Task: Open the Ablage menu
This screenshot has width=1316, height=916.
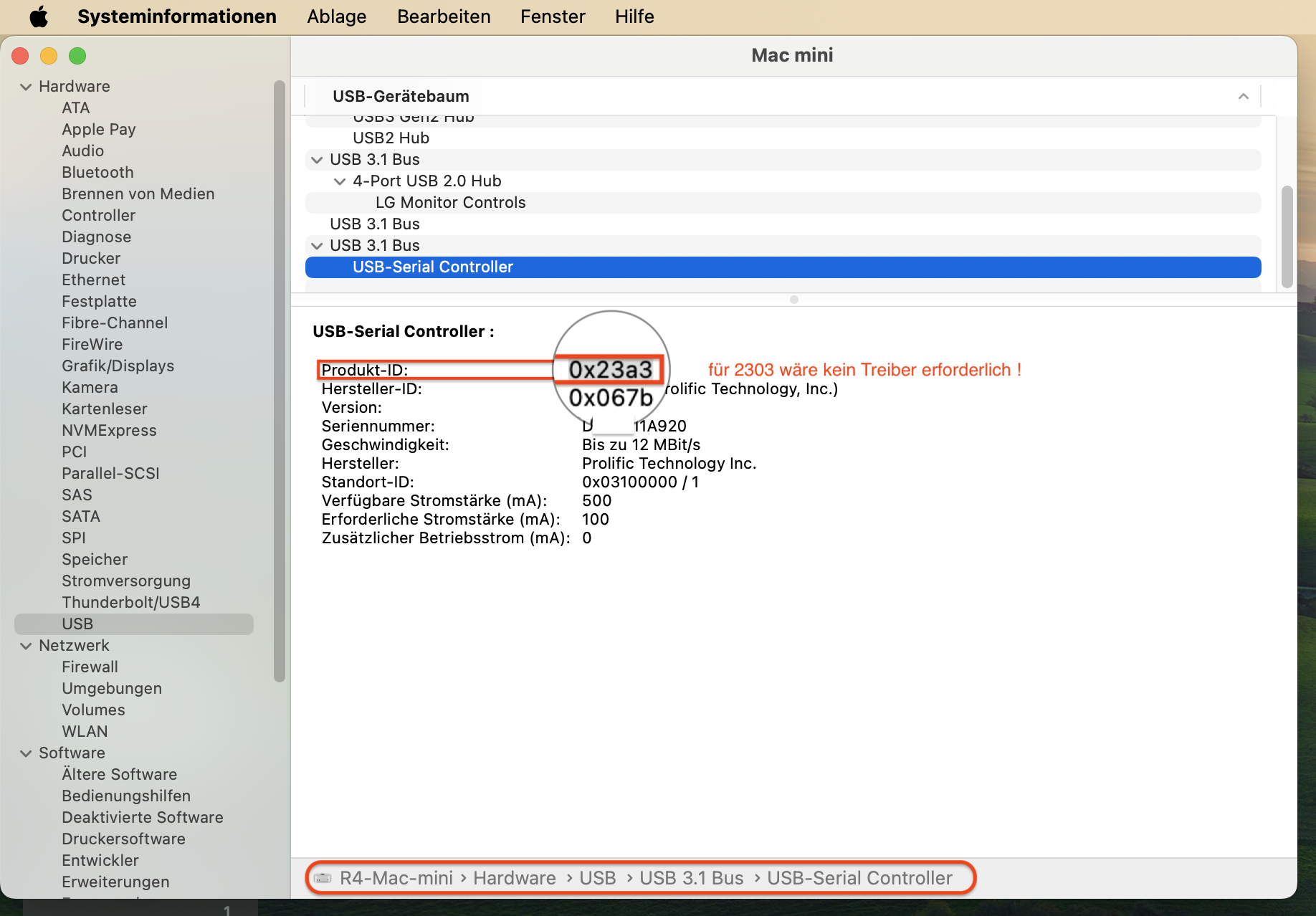Action: pos(337,16)
